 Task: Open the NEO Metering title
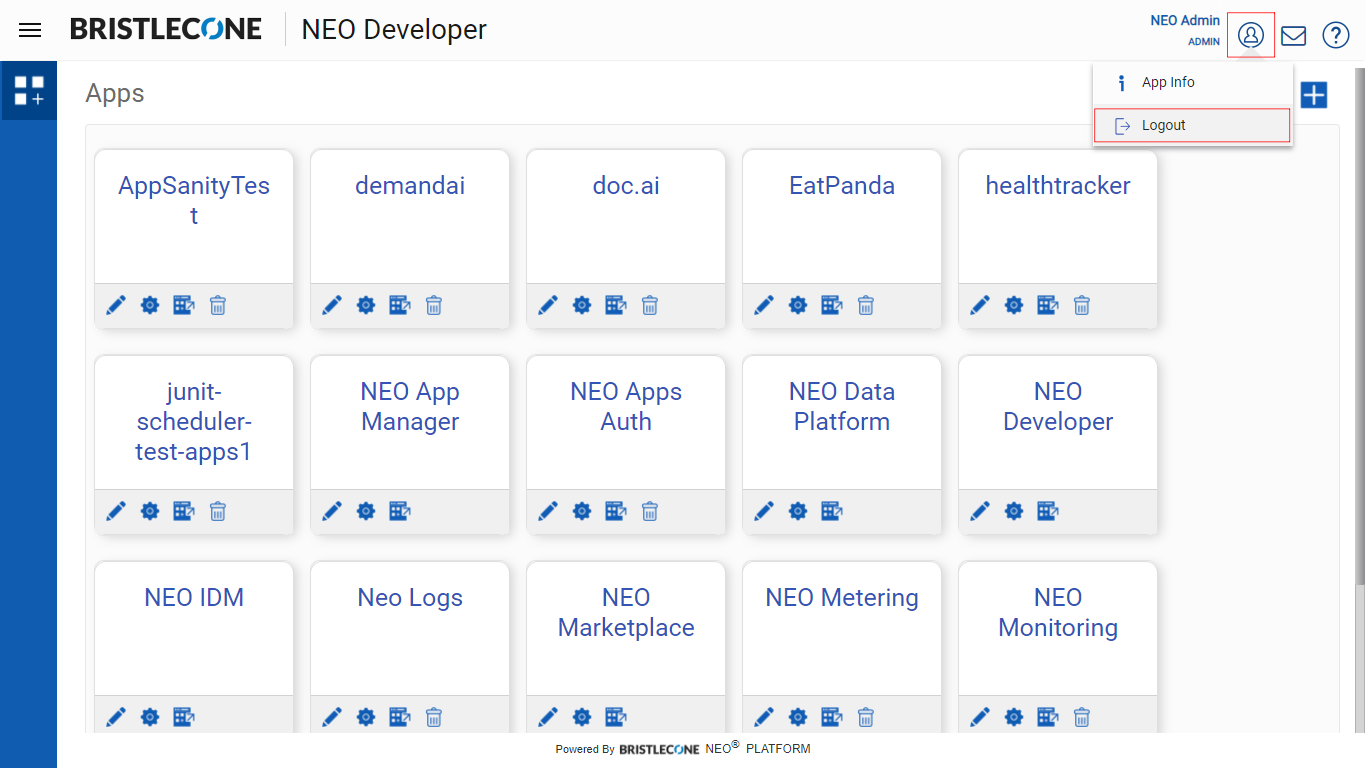coord(842,598)
